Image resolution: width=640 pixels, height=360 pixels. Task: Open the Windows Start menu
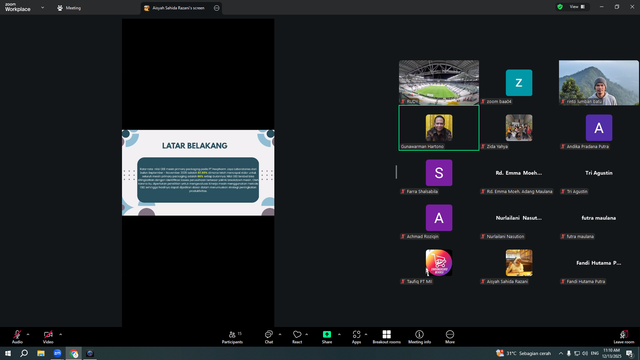pos(8,353)
